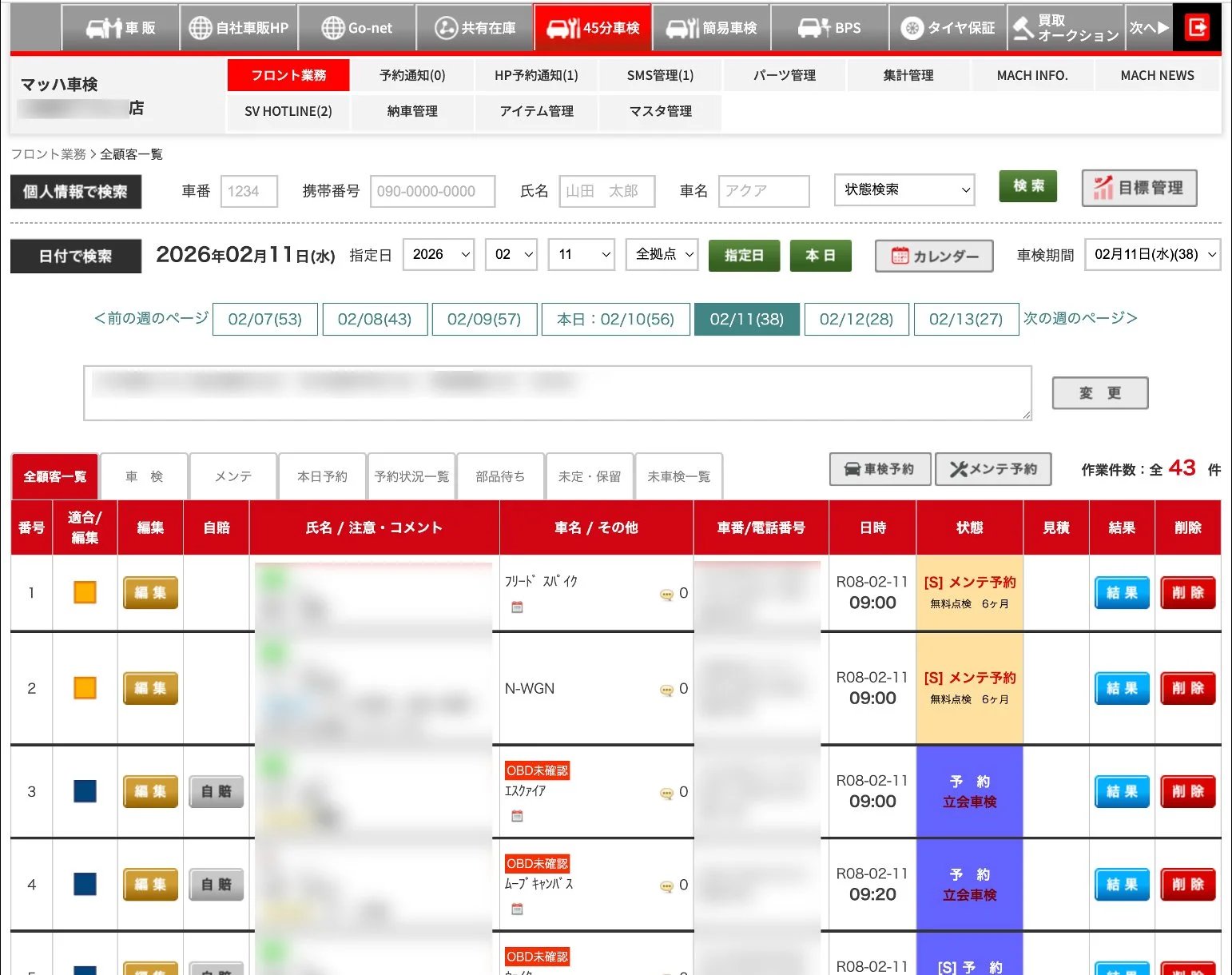Open the Go-net globe module
This screenshot has height=975, width=1232.
tap(356, 28)
